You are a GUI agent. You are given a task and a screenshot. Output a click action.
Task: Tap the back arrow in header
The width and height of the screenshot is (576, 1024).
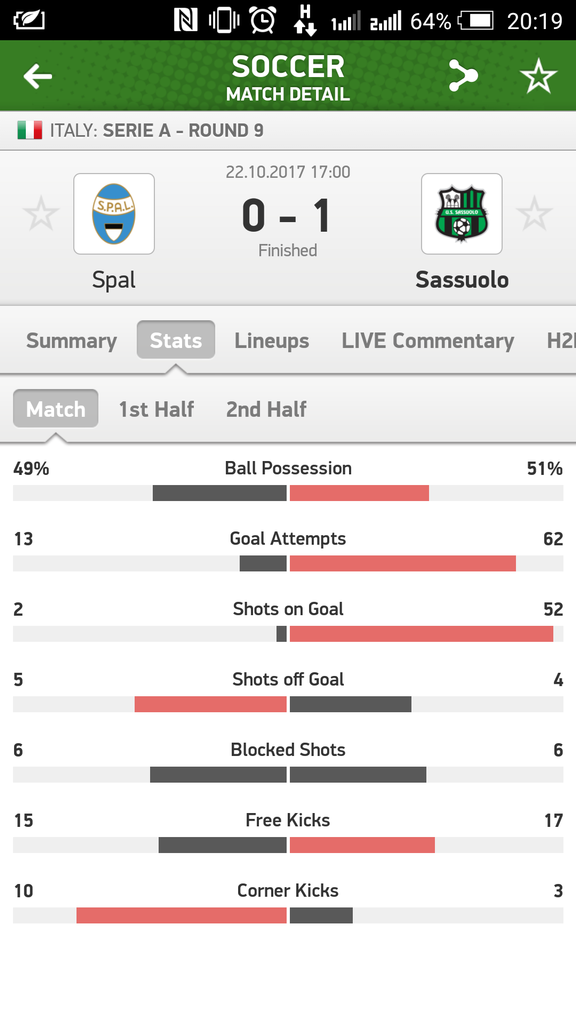[x=38, y=76]
